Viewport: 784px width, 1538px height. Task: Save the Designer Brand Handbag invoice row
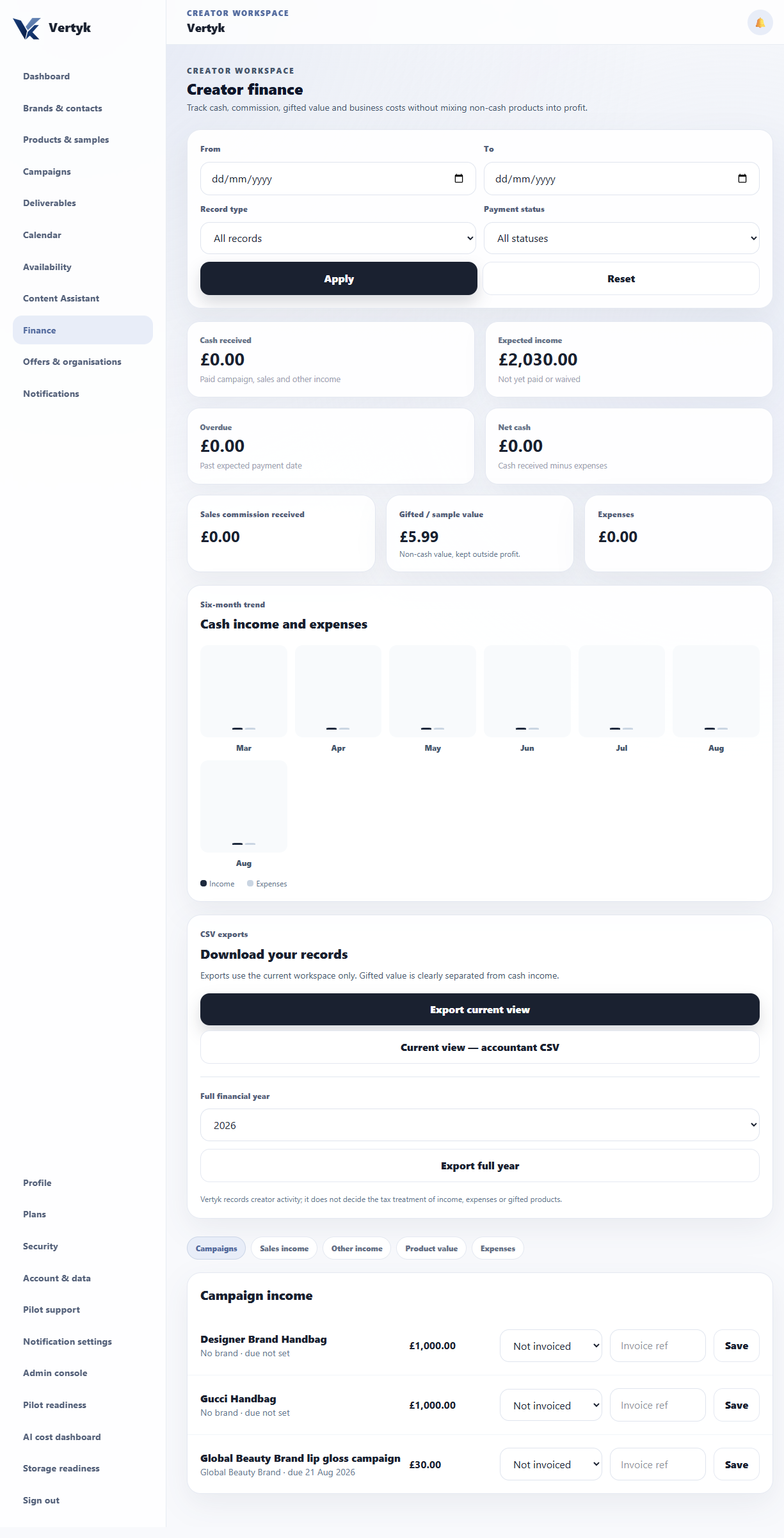tap(737, 1345)
